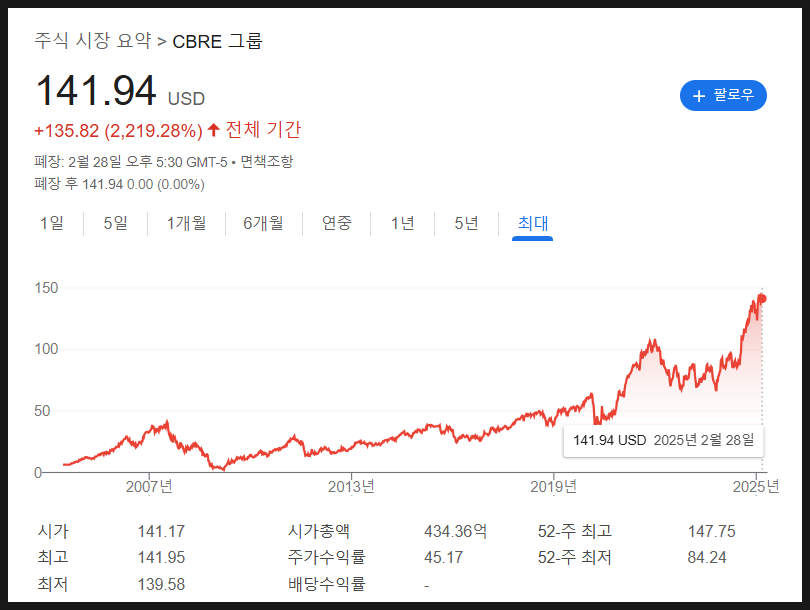810x610 pixels.
Task: Switch to the 1개월 chart range
Action: tap(186, 223)
